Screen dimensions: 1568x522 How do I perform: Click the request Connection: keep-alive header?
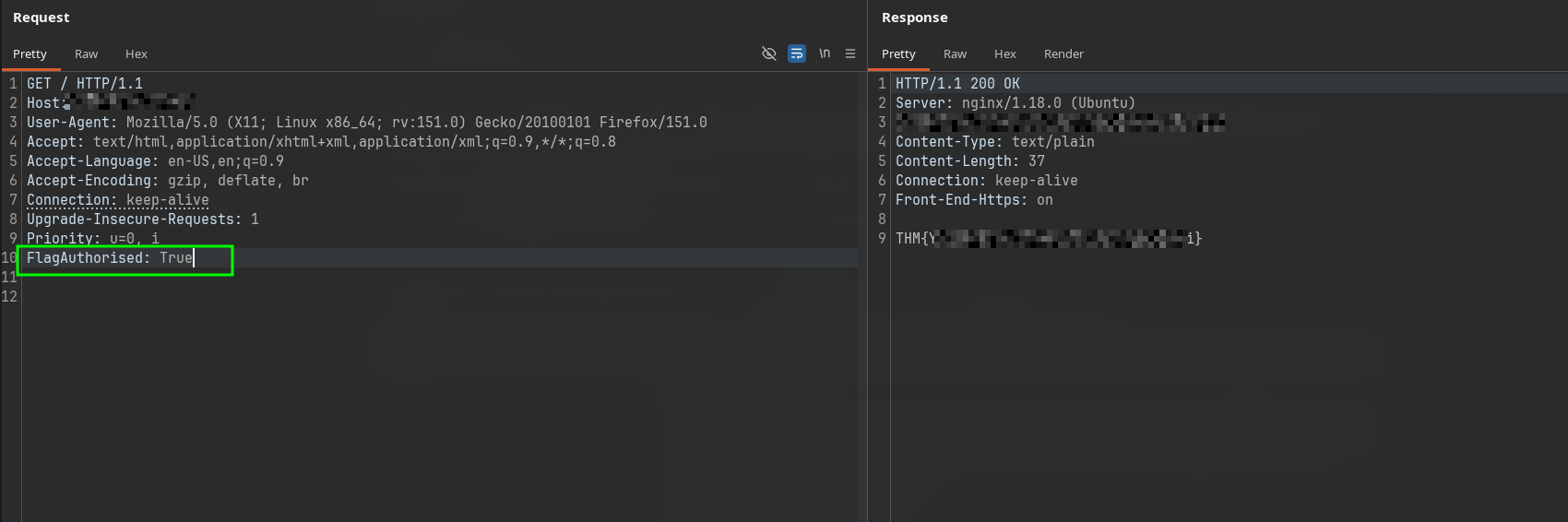point(118,199)
